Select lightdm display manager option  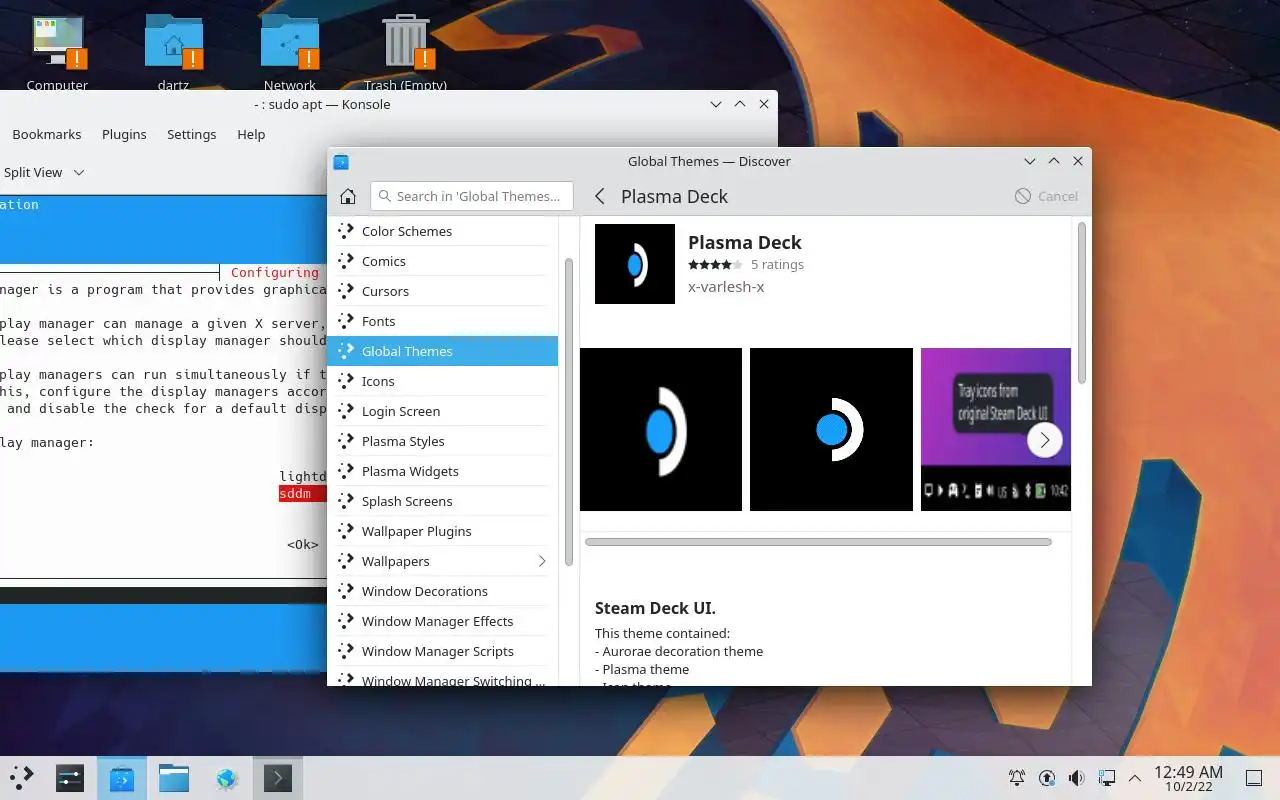point(303,477)
